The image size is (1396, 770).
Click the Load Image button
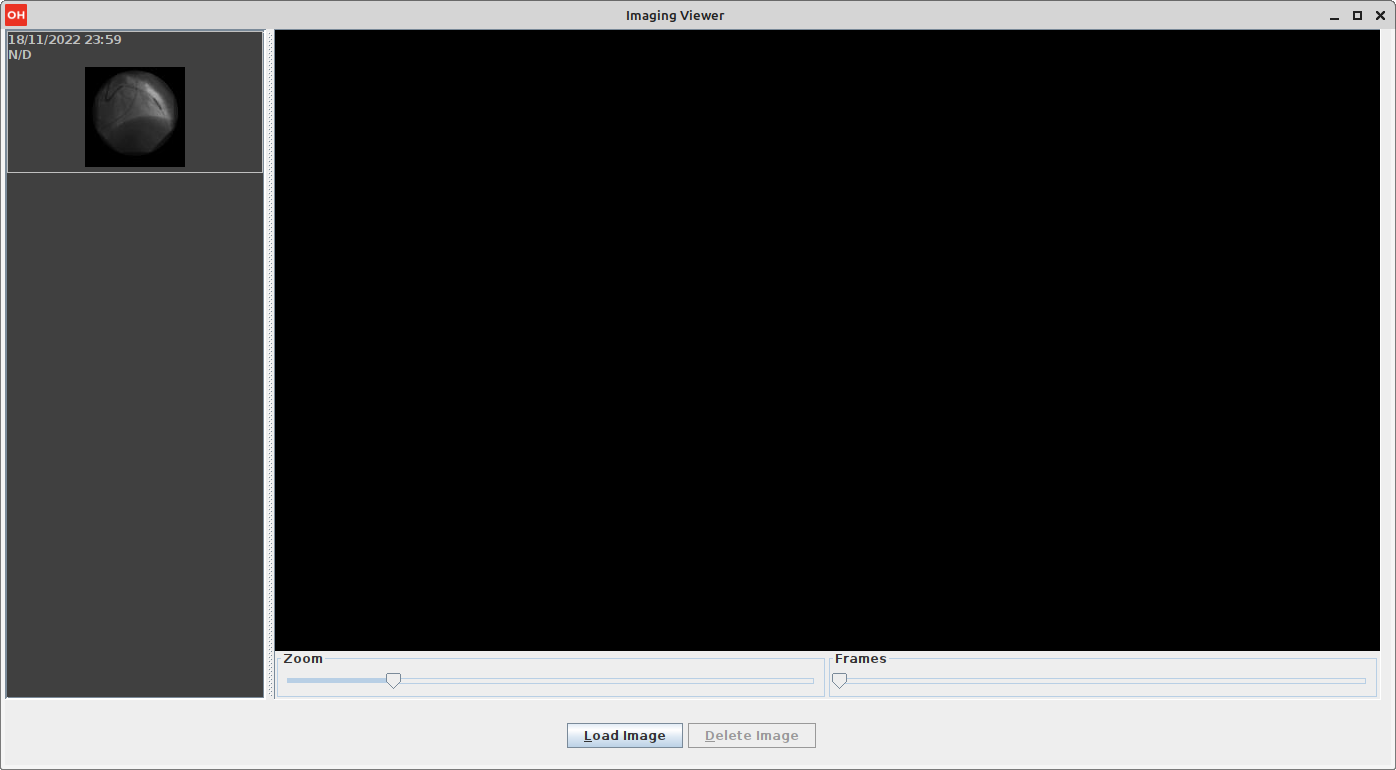point(624,736)
